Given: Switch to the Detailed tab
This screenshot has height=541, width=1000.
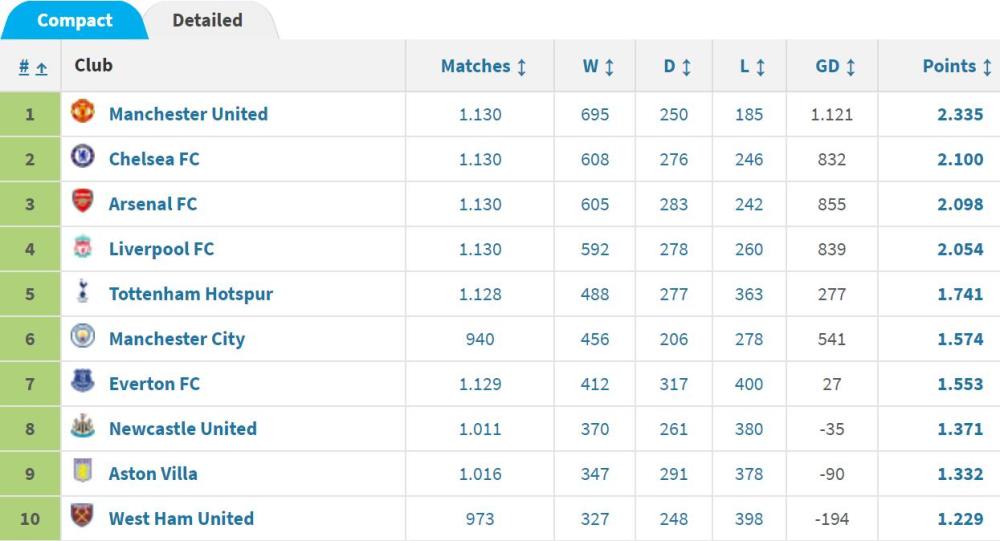Looking at the screenshot, I should 207,20.
